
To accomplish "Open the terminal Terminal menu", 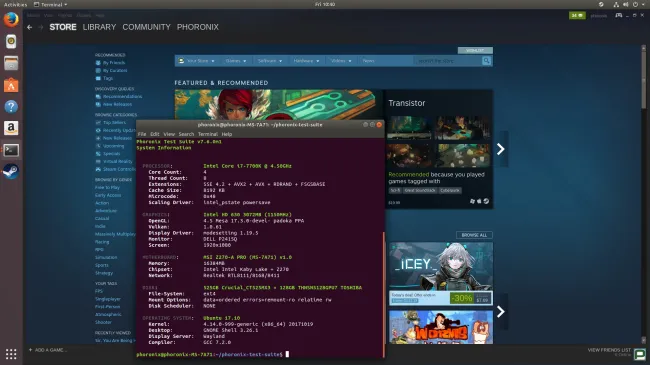I will [x=208, y=134].
